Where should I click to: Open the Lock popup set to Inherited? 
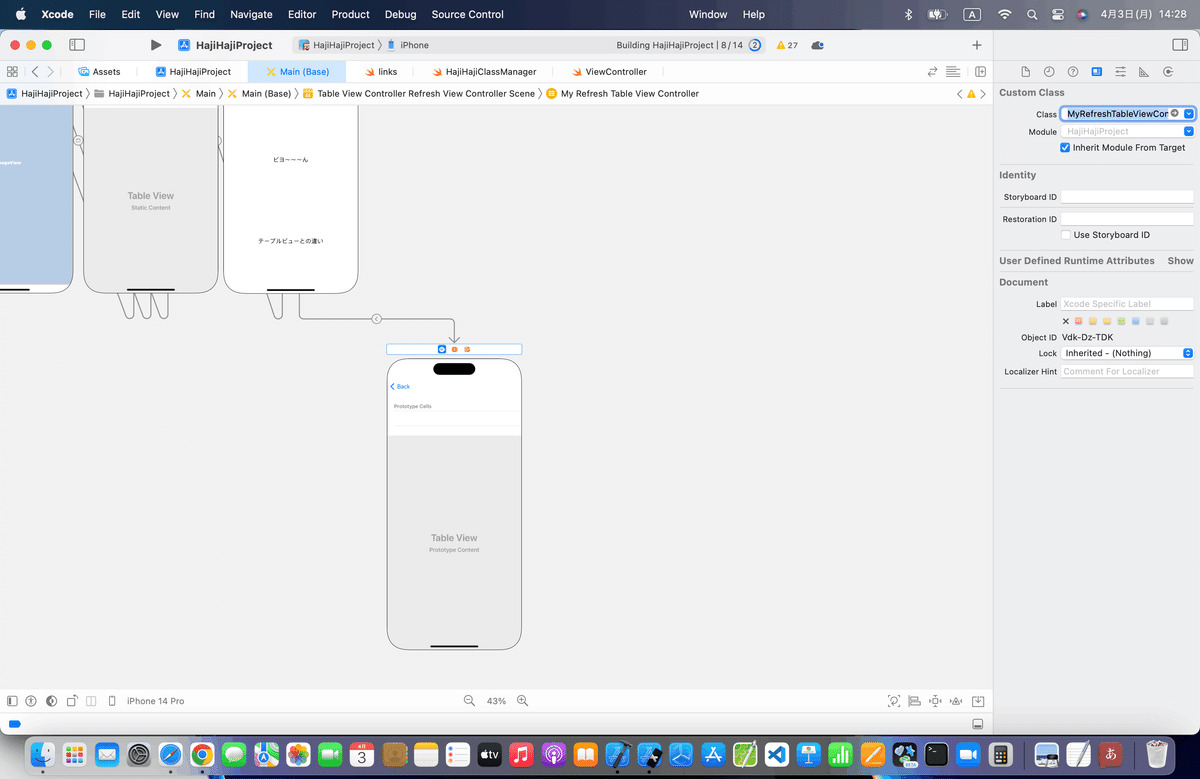(x=1127, y=353)
